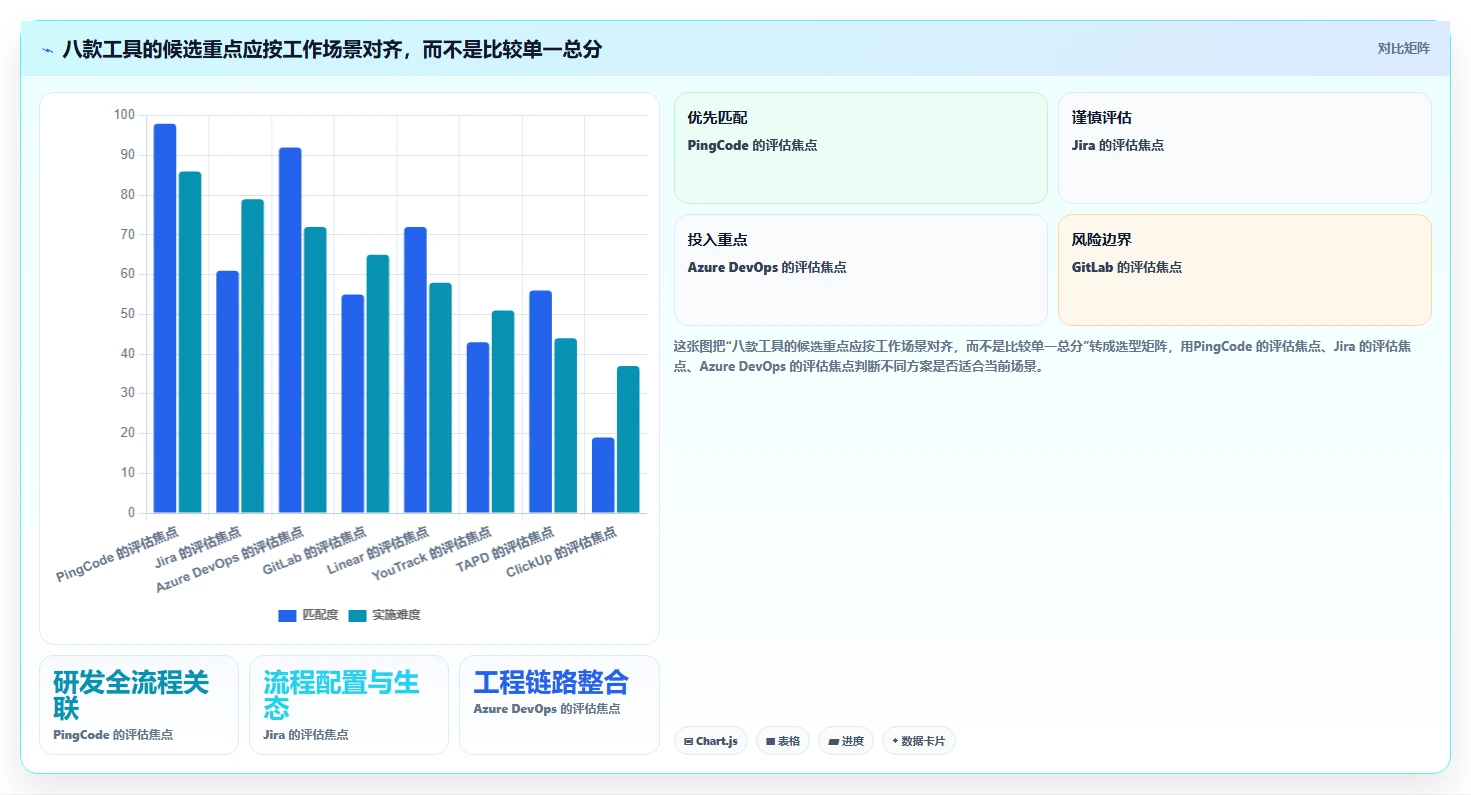Click the 'Azure DevOps 的评估焦点' x-axis label
The width and height of the screenshot is (1471, 795).
coord(231,559)
